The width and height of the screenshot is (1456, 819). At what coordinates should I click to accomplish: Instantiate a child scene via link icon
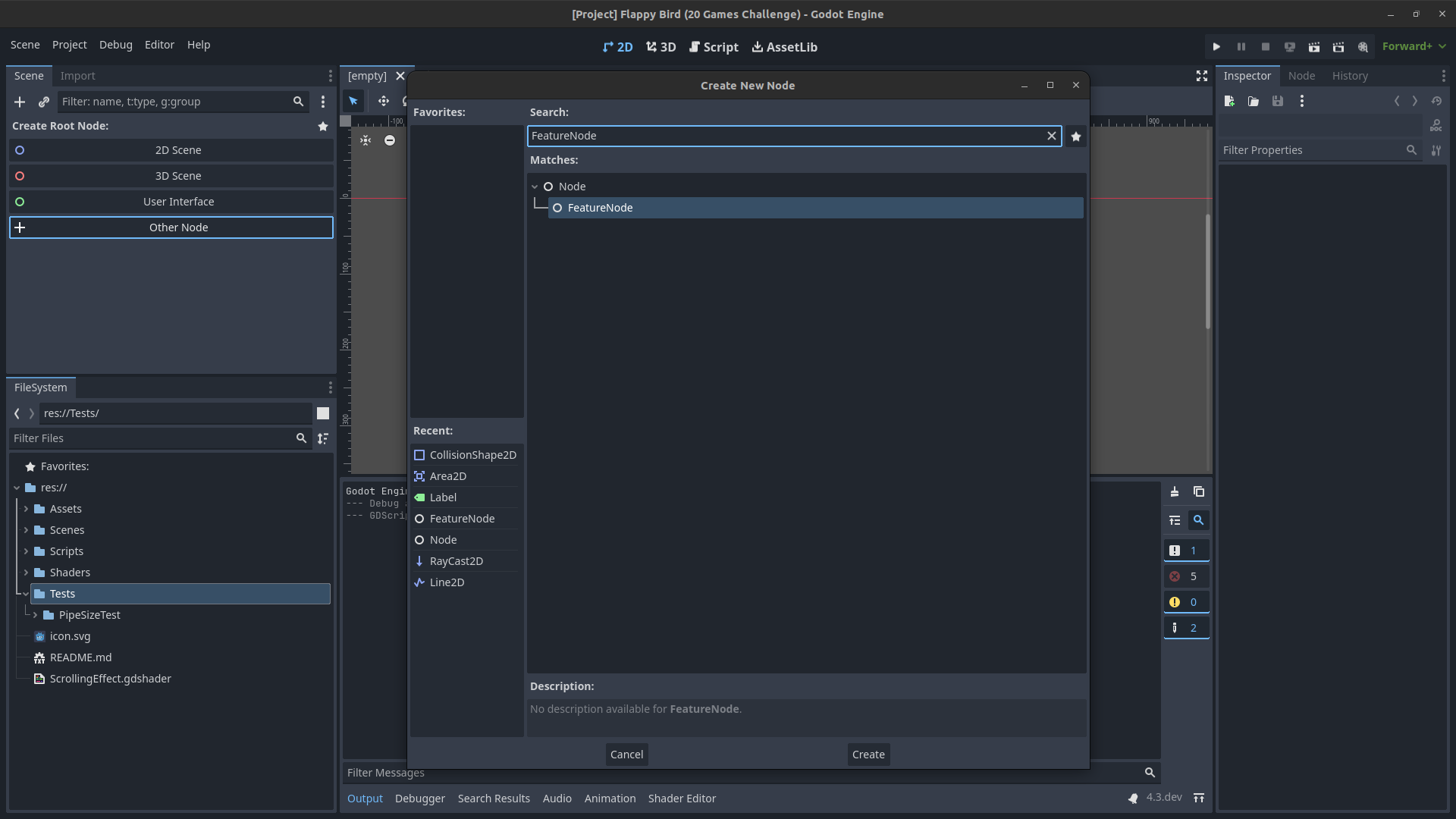[44, 102]
